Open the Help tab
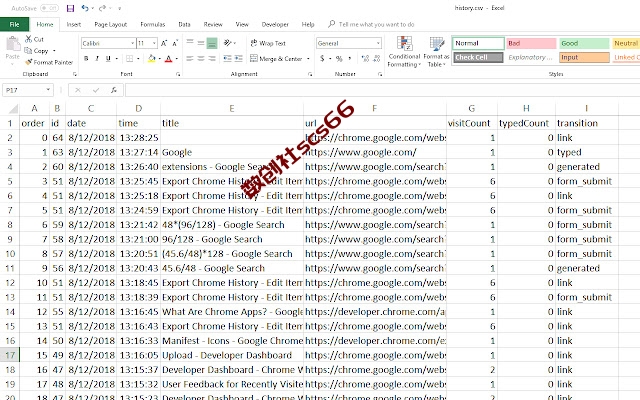 [308, 24]
